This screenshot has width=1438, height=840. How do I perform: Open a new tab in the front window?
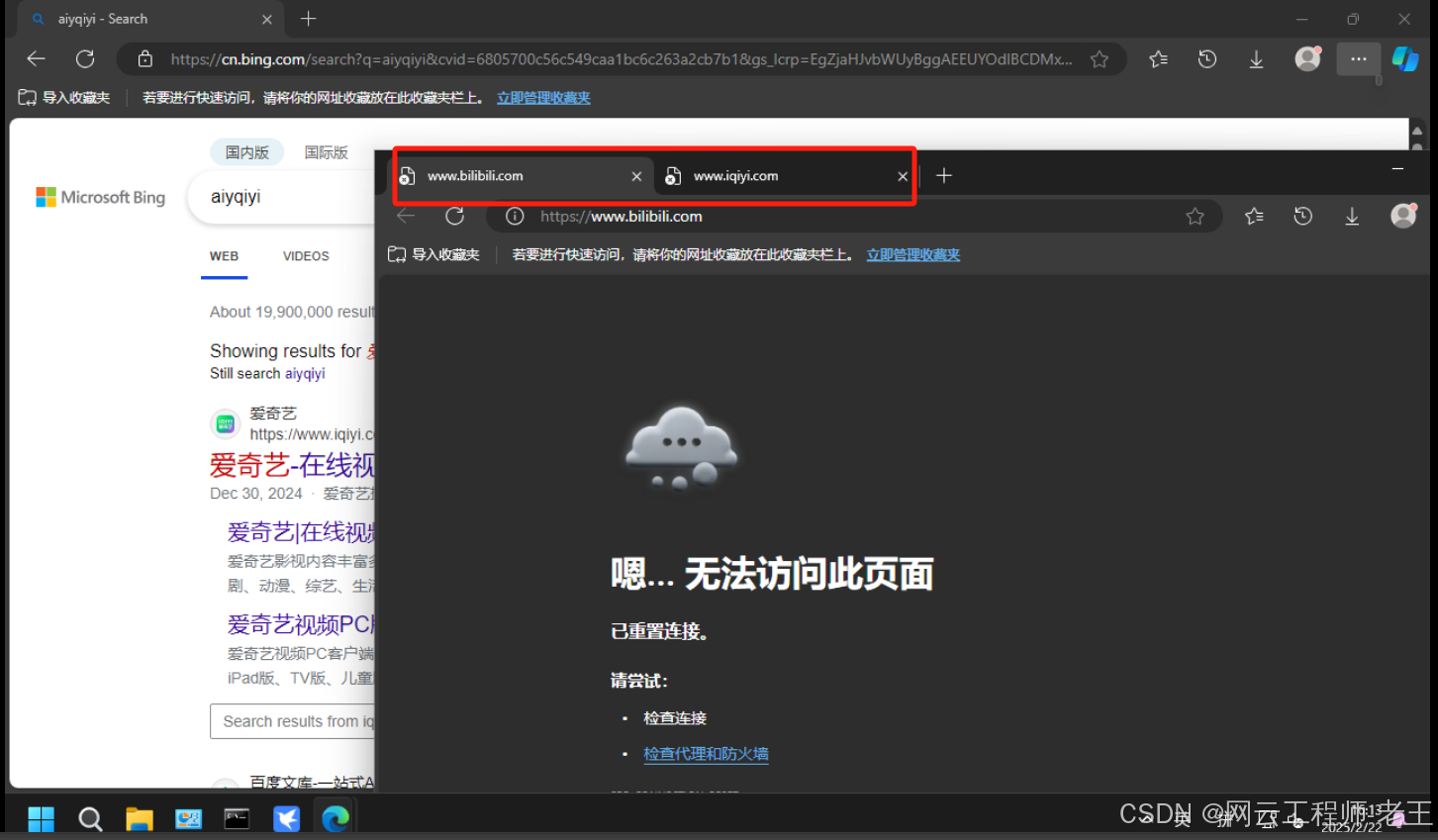(x=944, y=175)
